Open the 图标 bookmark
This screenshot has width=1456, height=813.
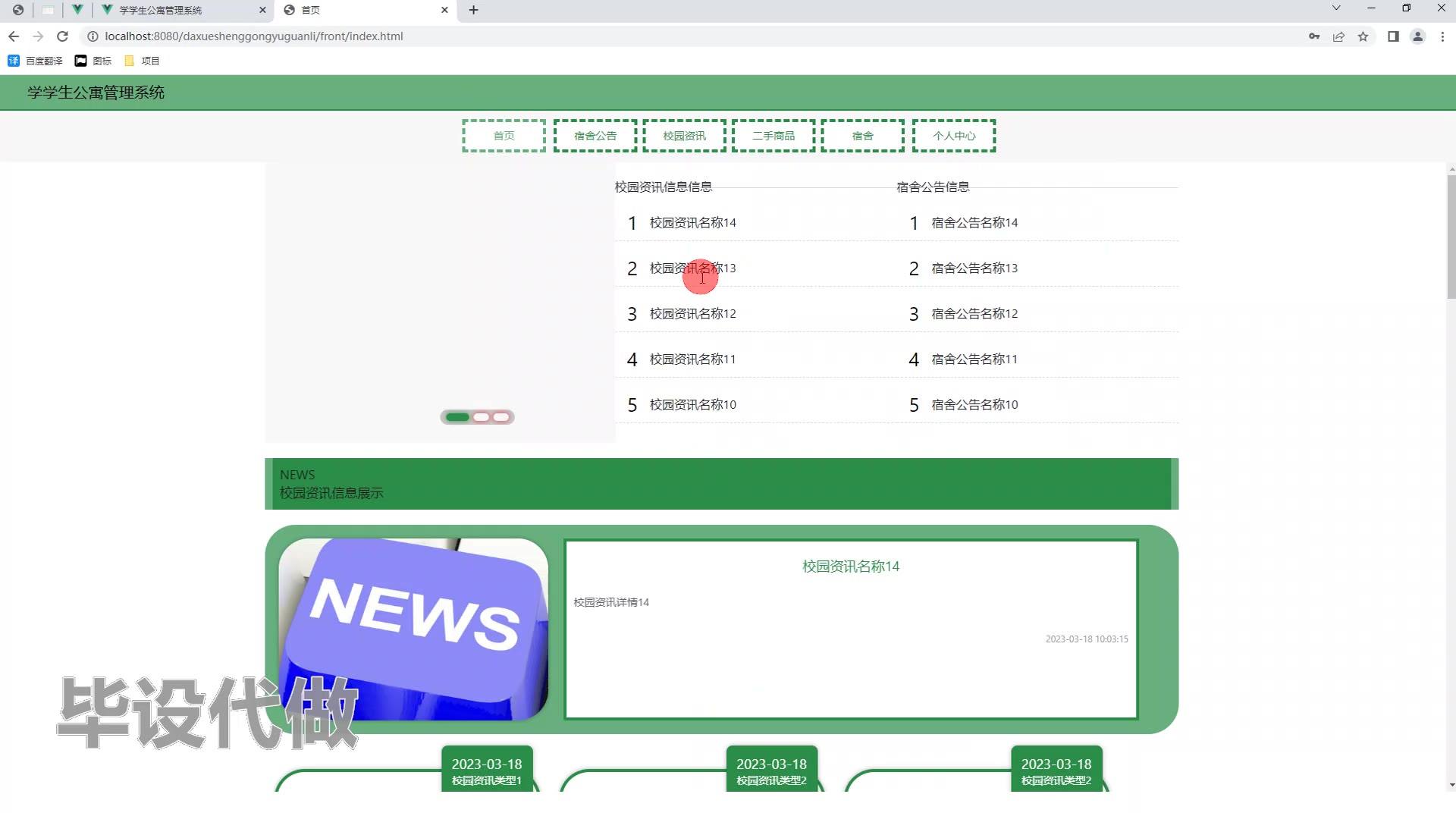tap(93, 61)
